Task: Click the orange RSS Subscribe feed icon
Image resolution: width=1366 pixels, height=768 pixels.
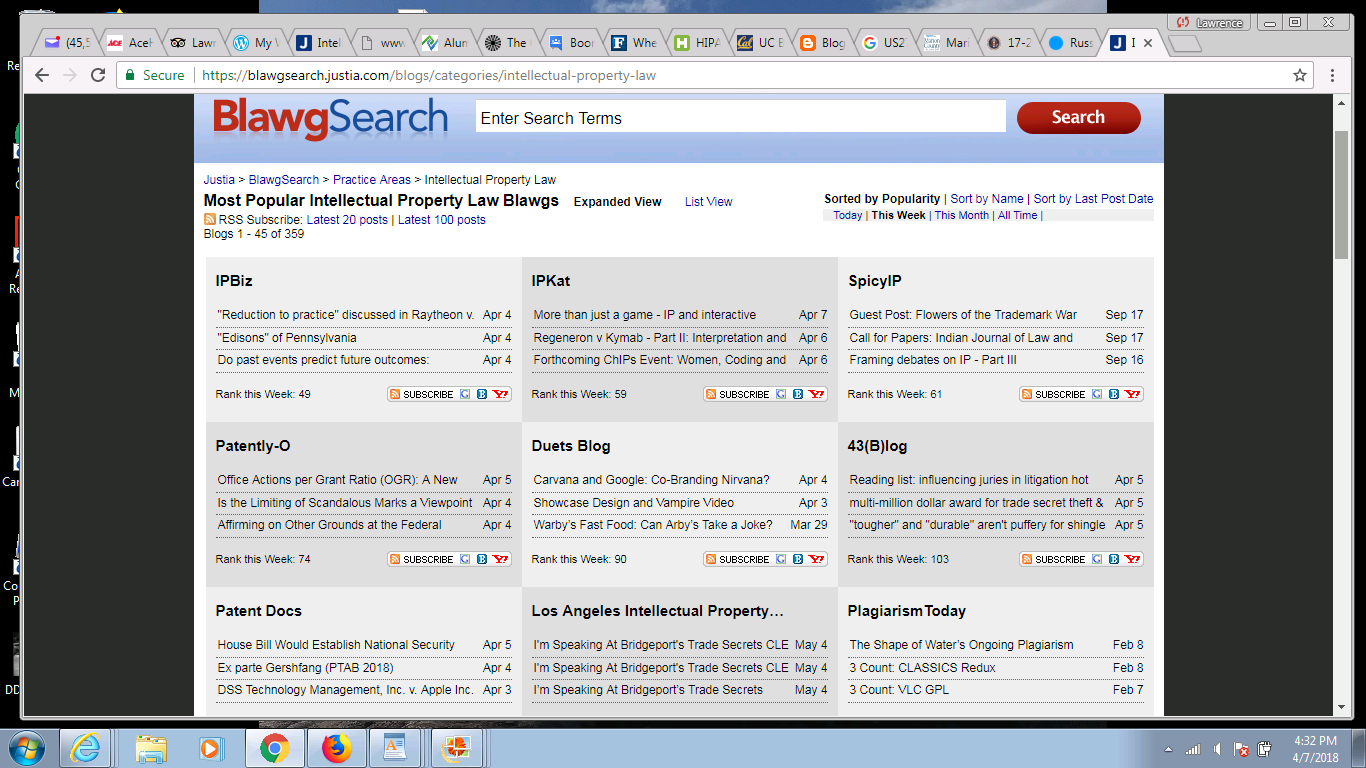Action: (210, 220)
